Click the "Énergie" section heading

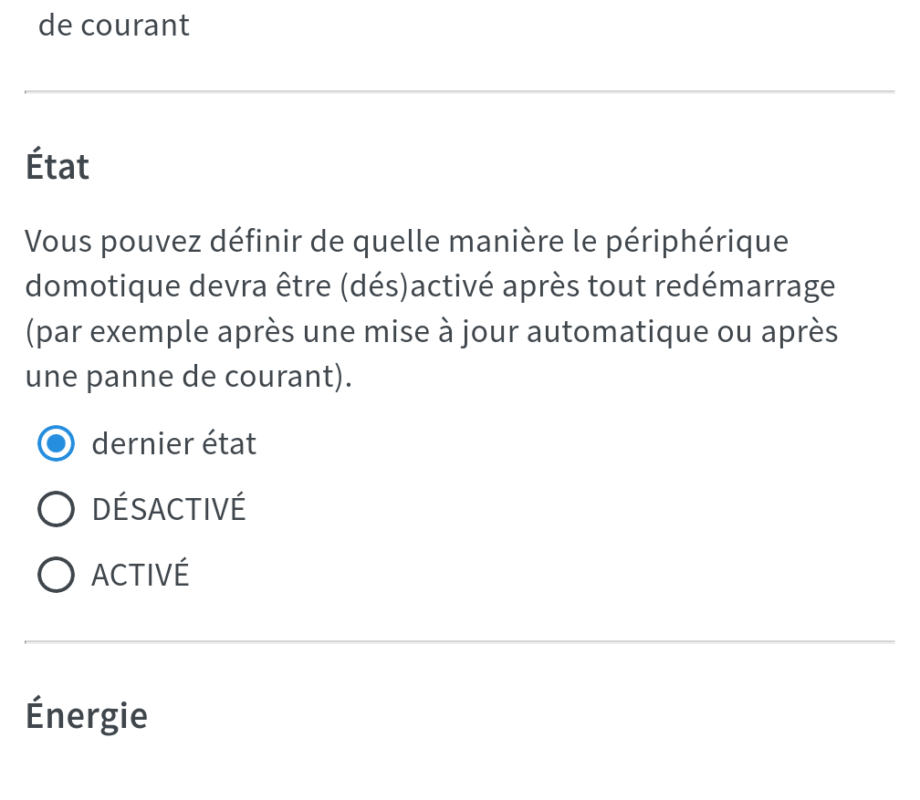(86, 715)
